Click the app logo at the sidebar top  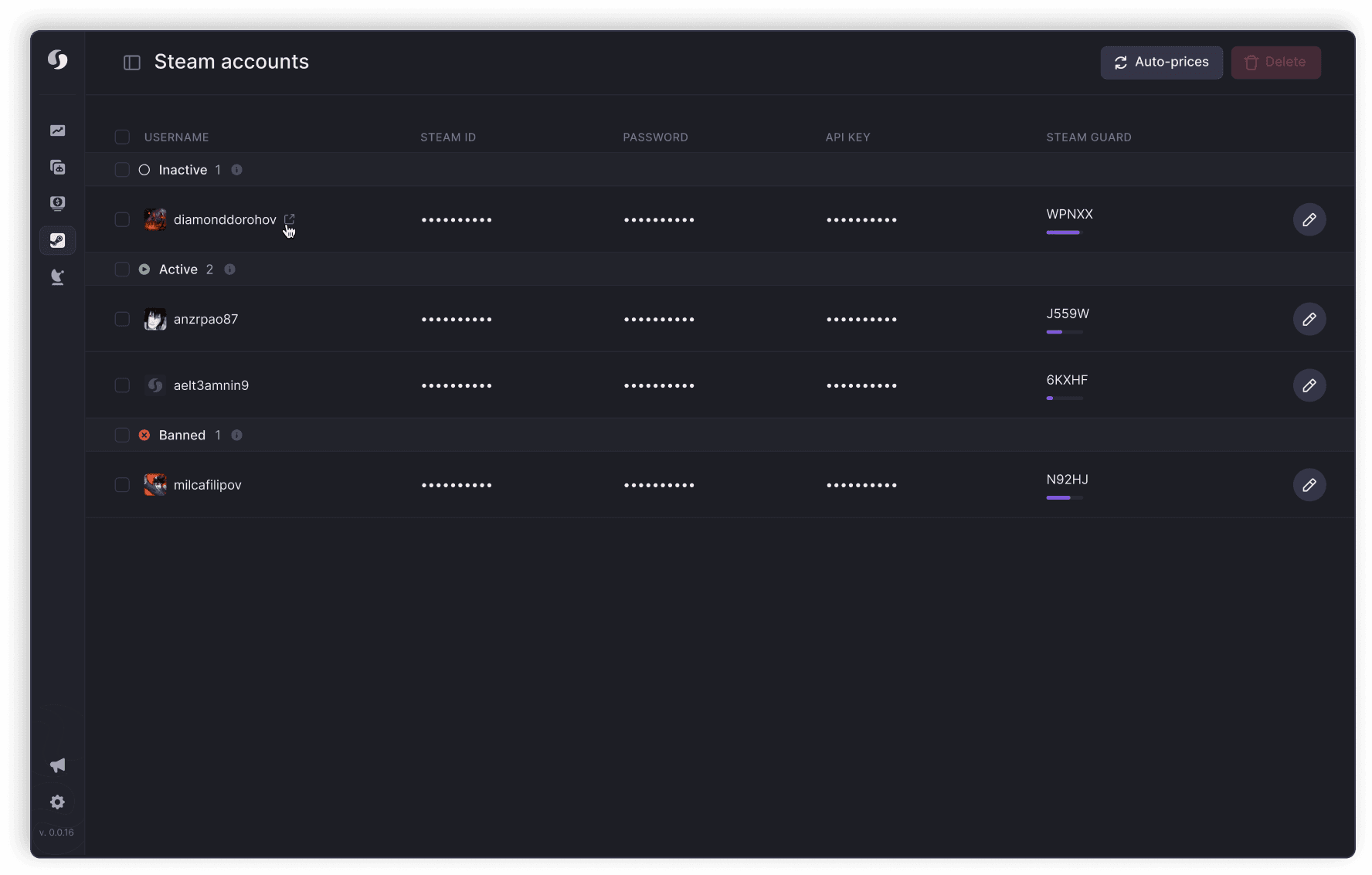click(x=57, y=59)
